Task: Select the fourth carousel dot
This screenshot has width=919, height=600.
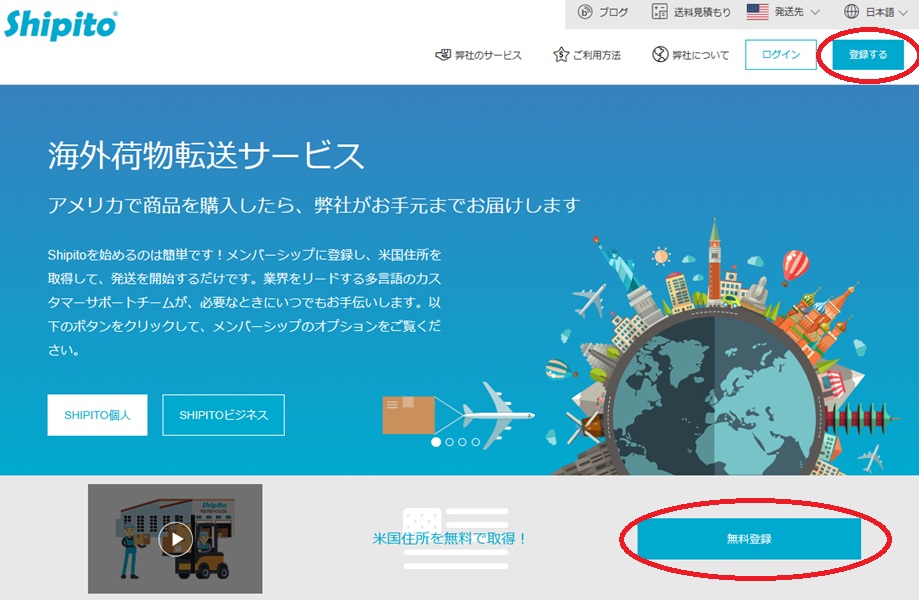Action: [x=475, y=441]
